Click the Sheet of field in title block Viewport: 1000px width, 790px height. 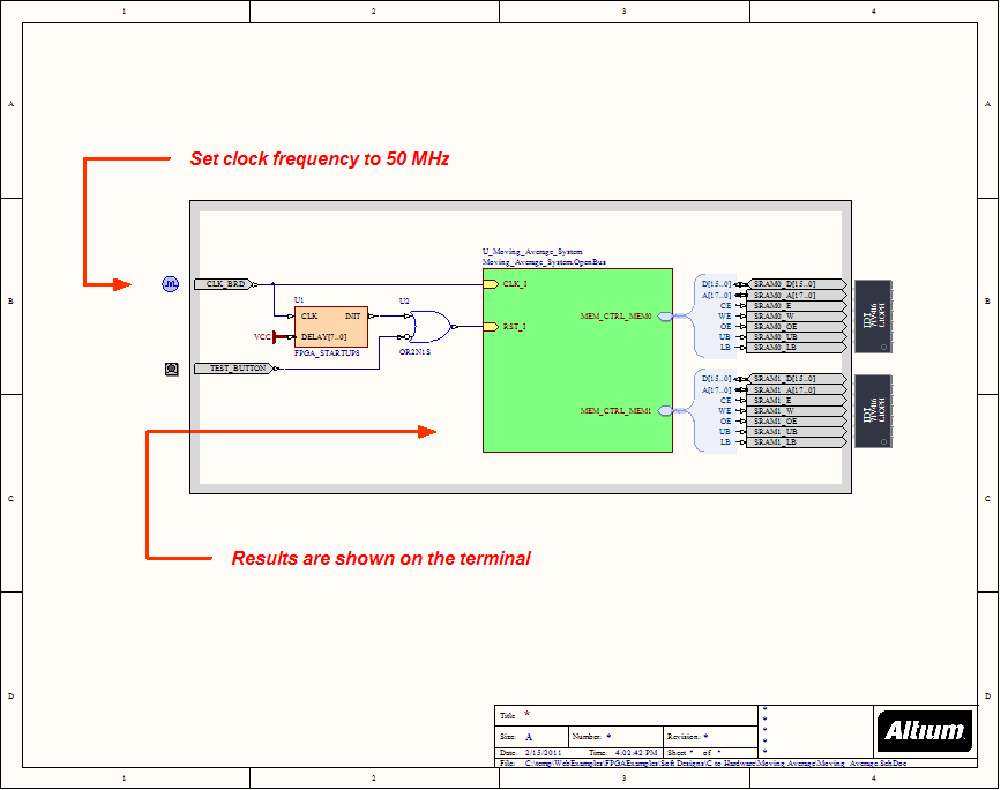(710, 753)
